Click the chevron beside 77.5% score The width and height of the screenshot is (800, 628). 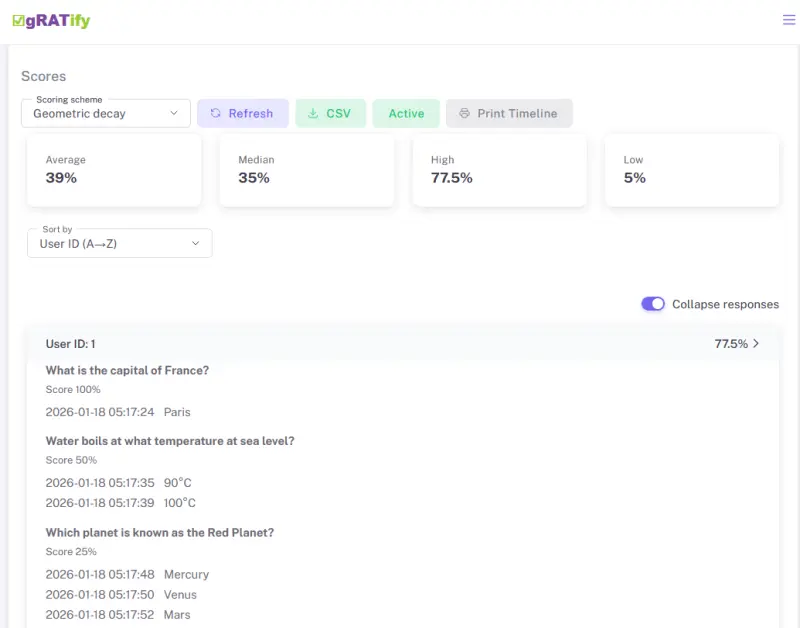tap(756, 344)
